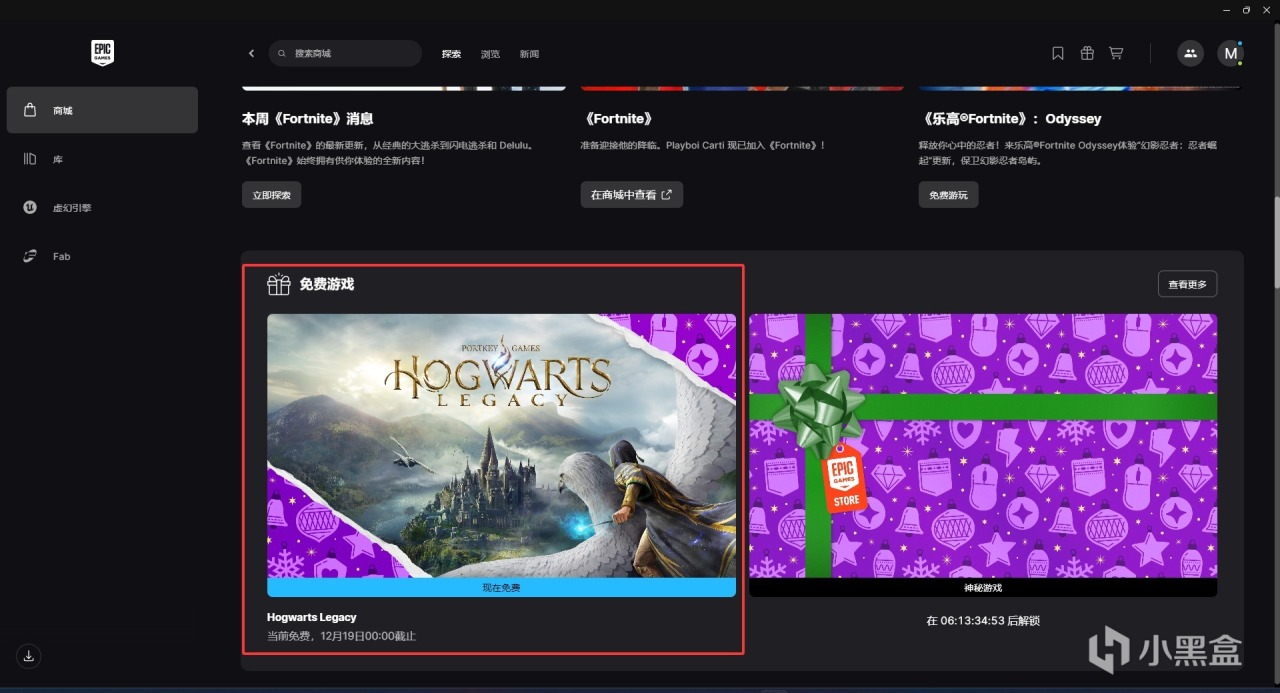Go back with the back arrow
Viewport: 1280px width, 693px height.
pyautogui.click(x=251, y=53)
